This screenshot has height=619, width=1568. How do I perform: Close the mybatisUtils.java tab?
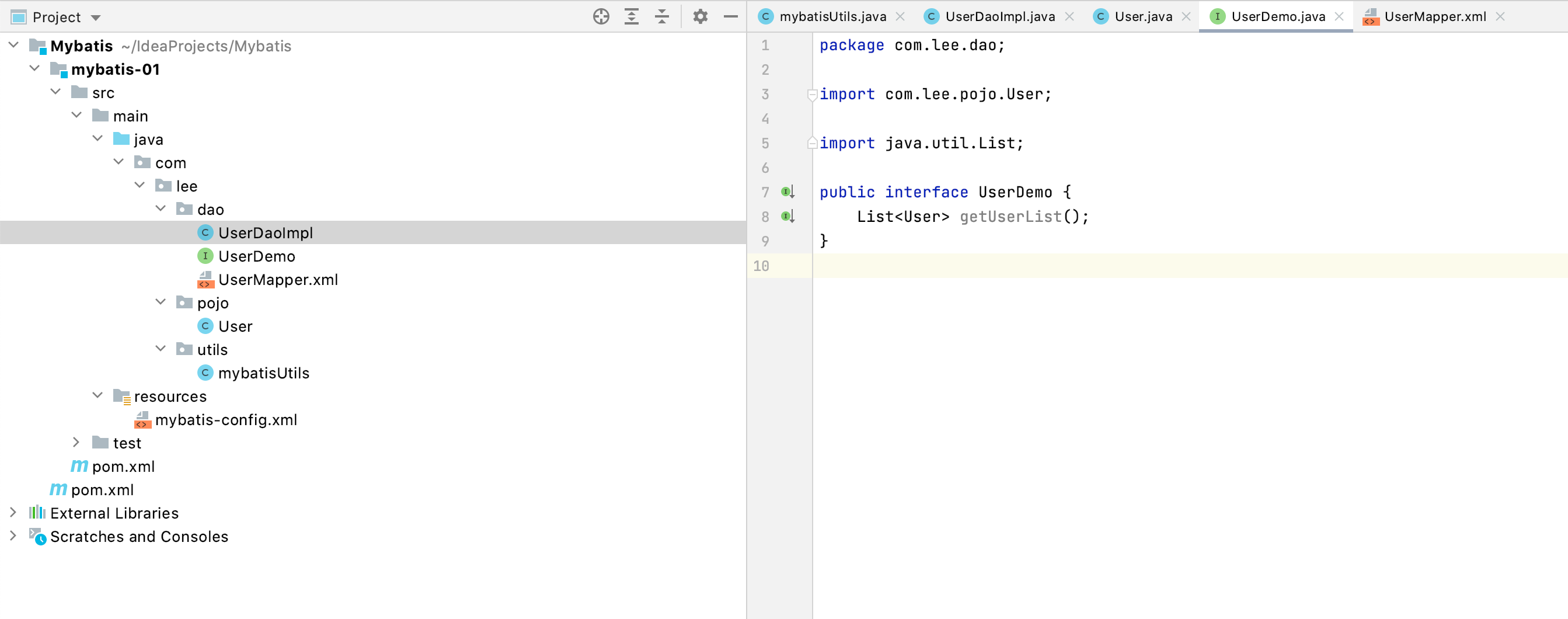(900, 16)
